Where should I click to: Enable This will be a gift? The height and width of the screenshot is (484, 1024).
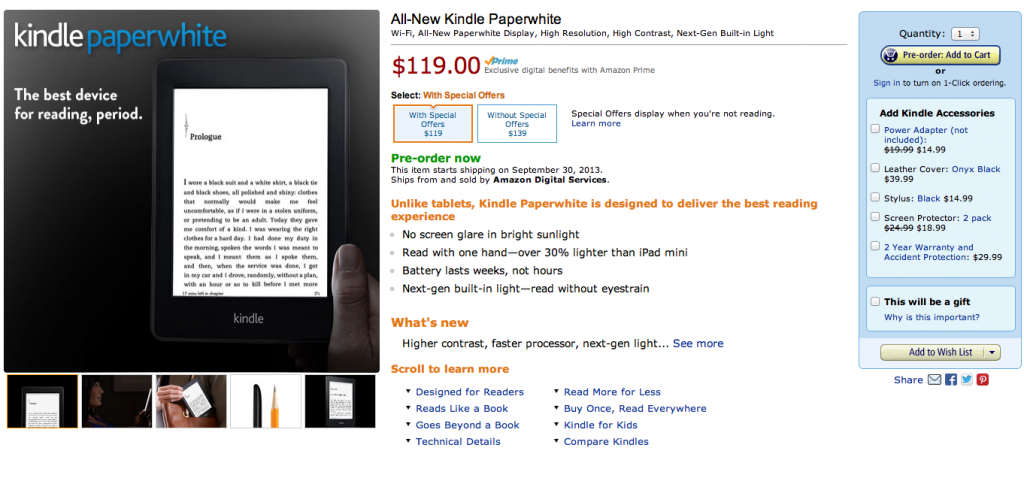[875, 301]
